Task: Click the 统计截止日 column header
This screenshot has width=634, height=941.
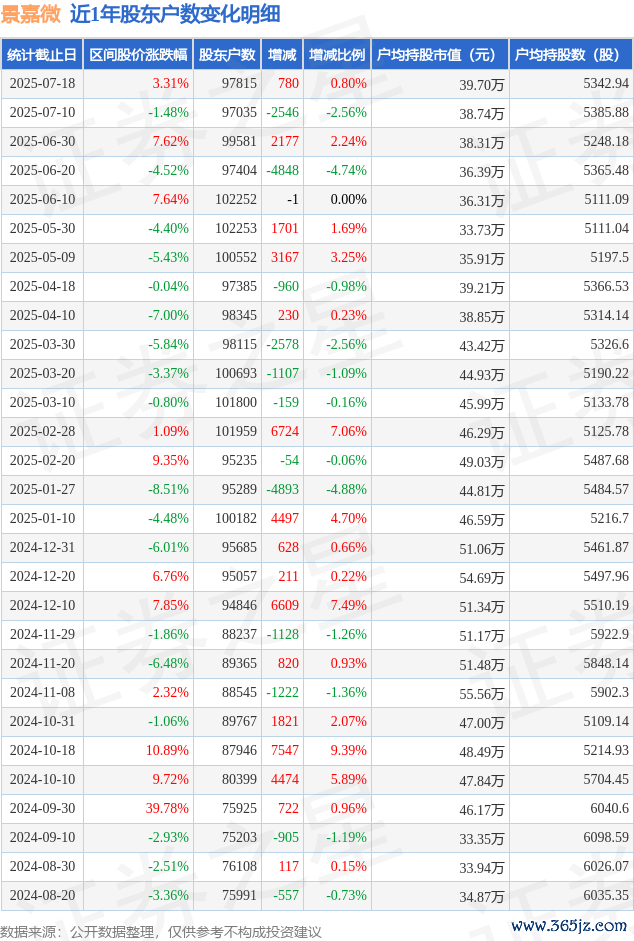Action: pos(42,55)
